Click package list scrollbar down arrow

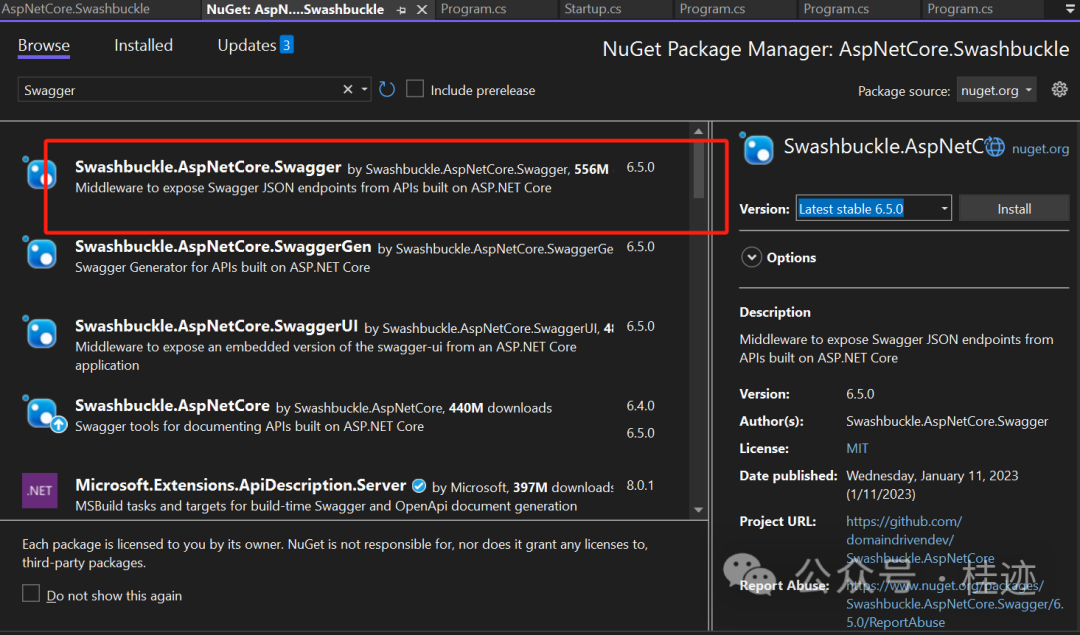[698, 510]
